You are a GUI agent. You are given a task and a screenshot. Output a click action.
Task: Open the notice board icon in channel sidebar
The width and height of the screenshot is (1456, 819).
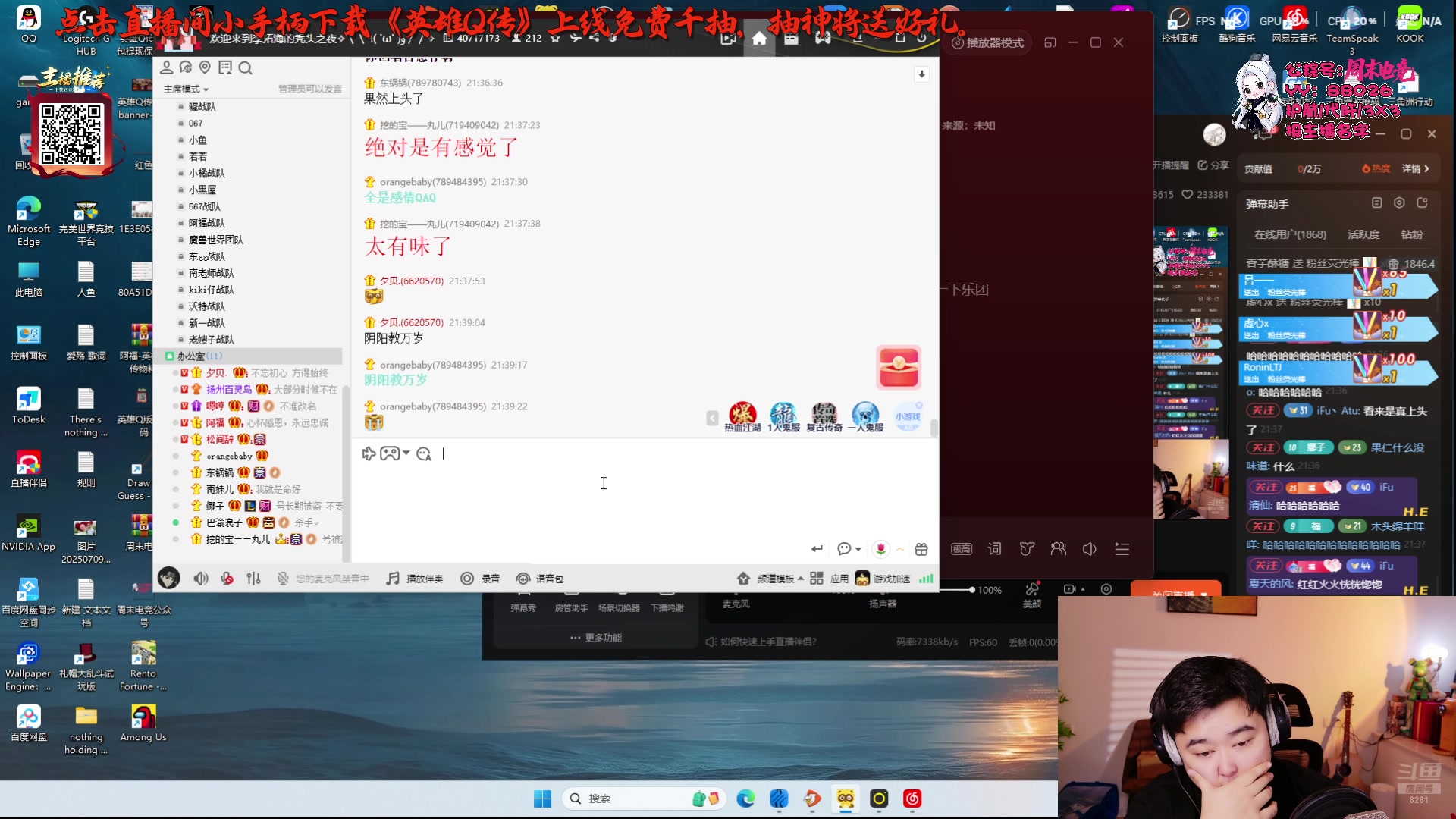click(x=225, y=67)
